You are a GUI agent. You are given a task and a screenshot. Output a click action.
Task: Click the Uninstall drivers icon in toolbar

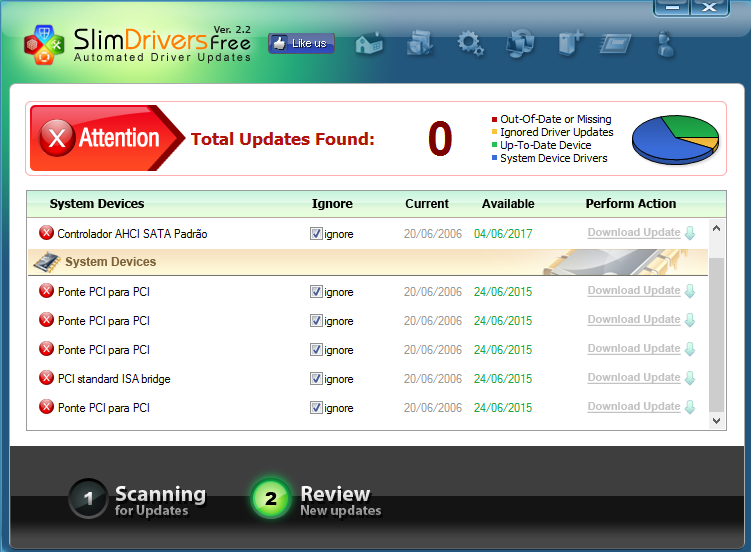click(x=419, y=44)
